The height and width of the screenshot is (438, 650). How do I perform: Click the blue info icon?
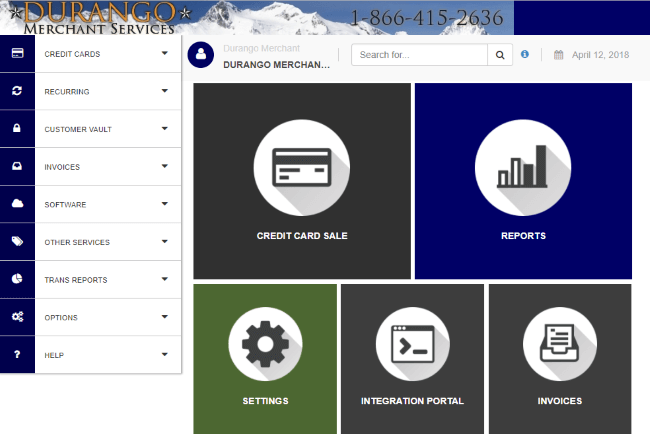click(x=525, y=54)
